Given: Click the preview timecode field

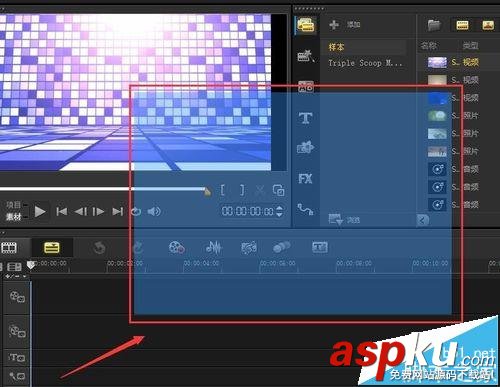Looking at the screenshot, I should [248, 211].
